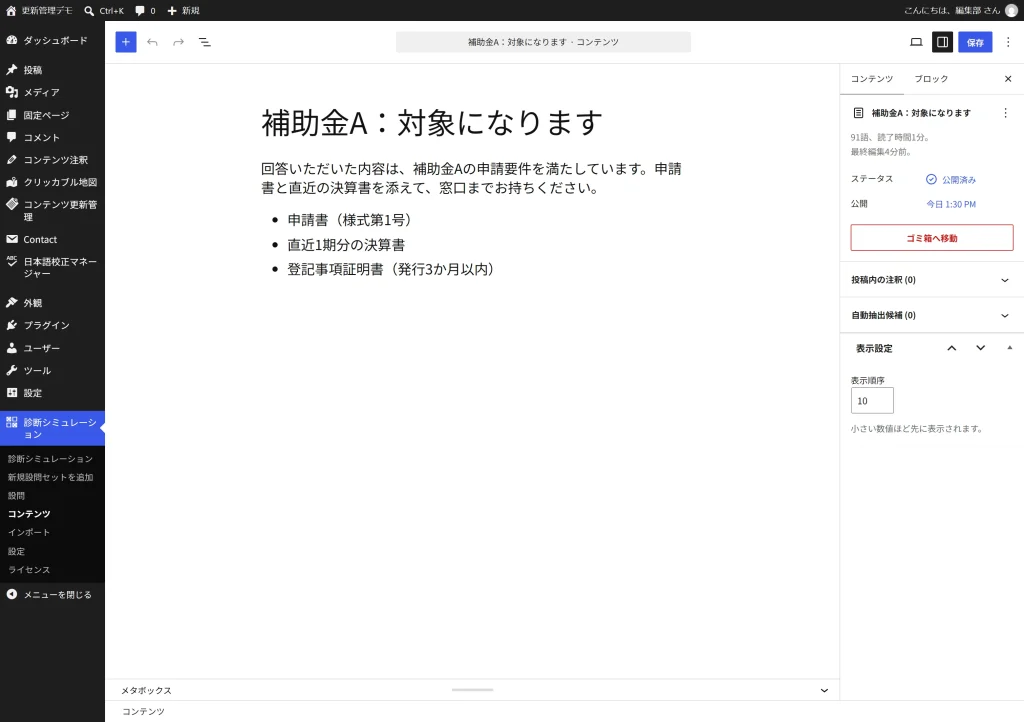Viewport: 1024px width, 722px height.
Task: Open user avatar in admin bar
Action: click(1011, 10)
